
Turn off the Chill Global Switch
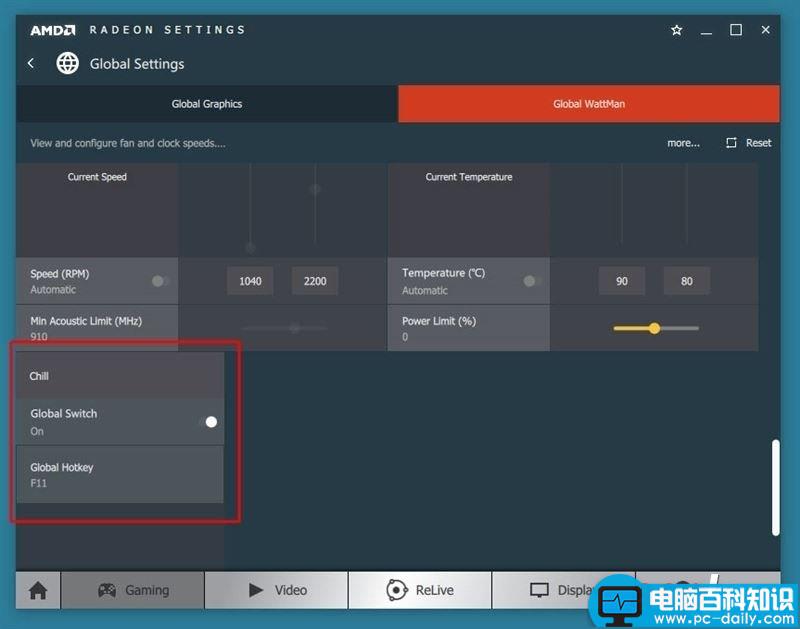(x=209, y=422)
